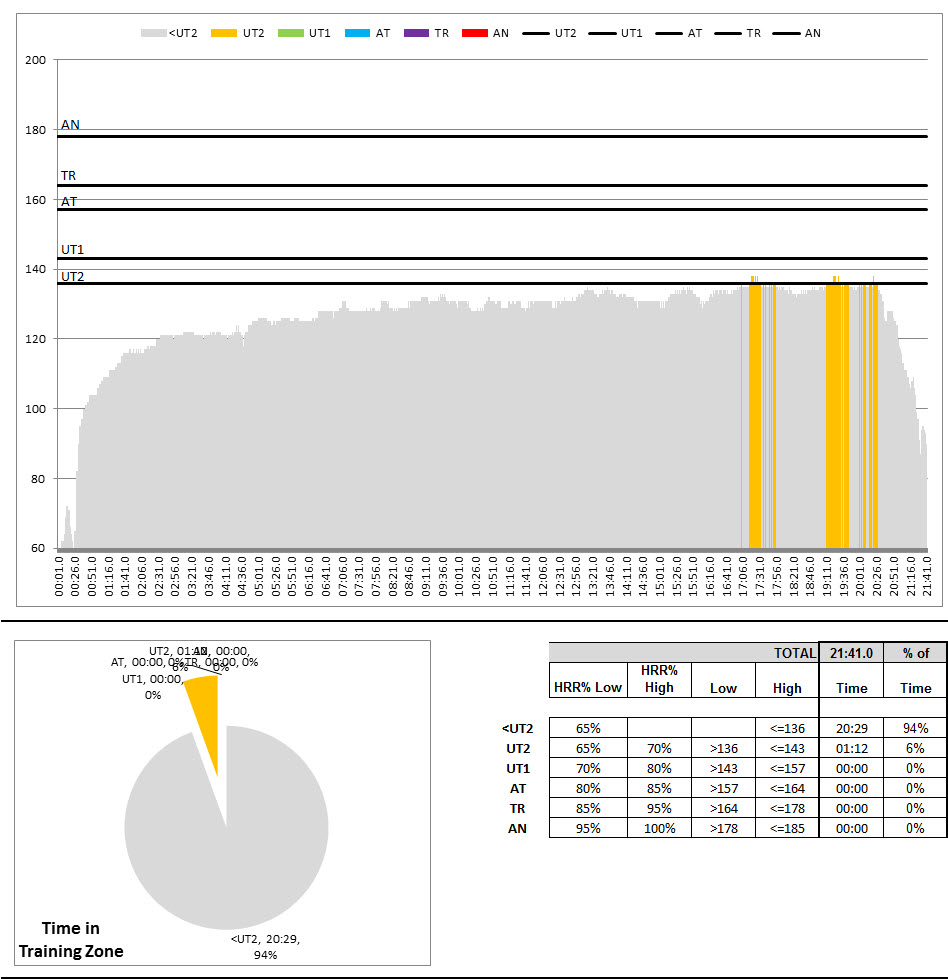Click the 'Time in Training Zone' title
This screenshot has height=979, width=948.
[71, 940]
